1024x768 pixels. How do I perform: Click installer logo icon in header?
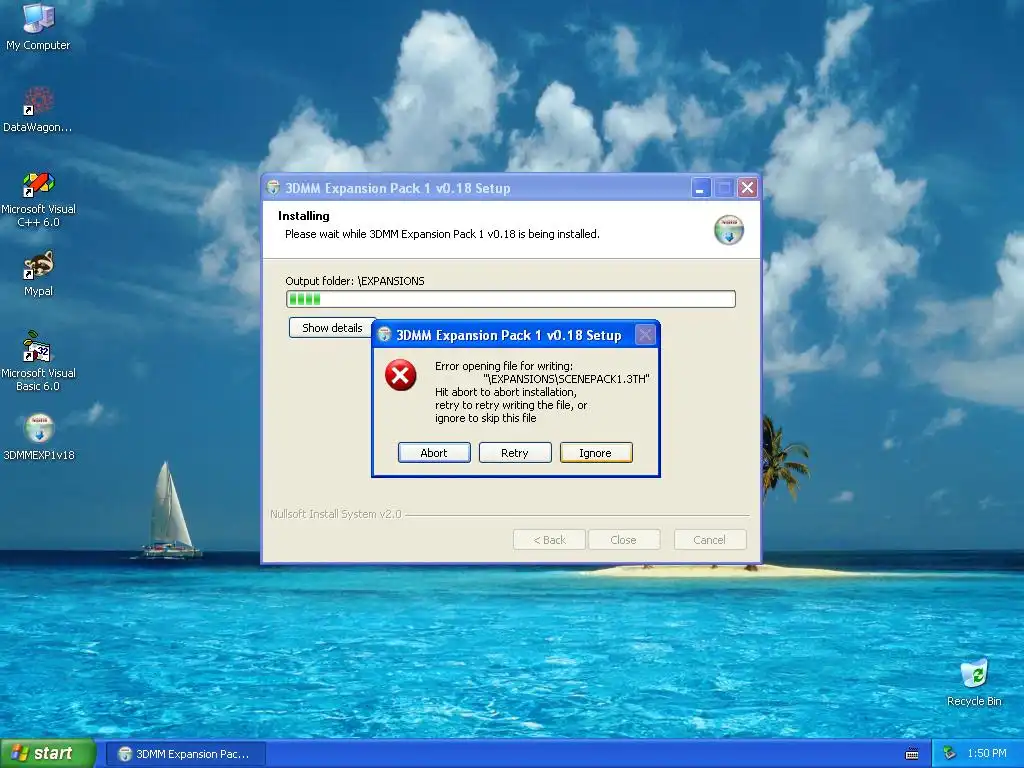tap(729, 230)
